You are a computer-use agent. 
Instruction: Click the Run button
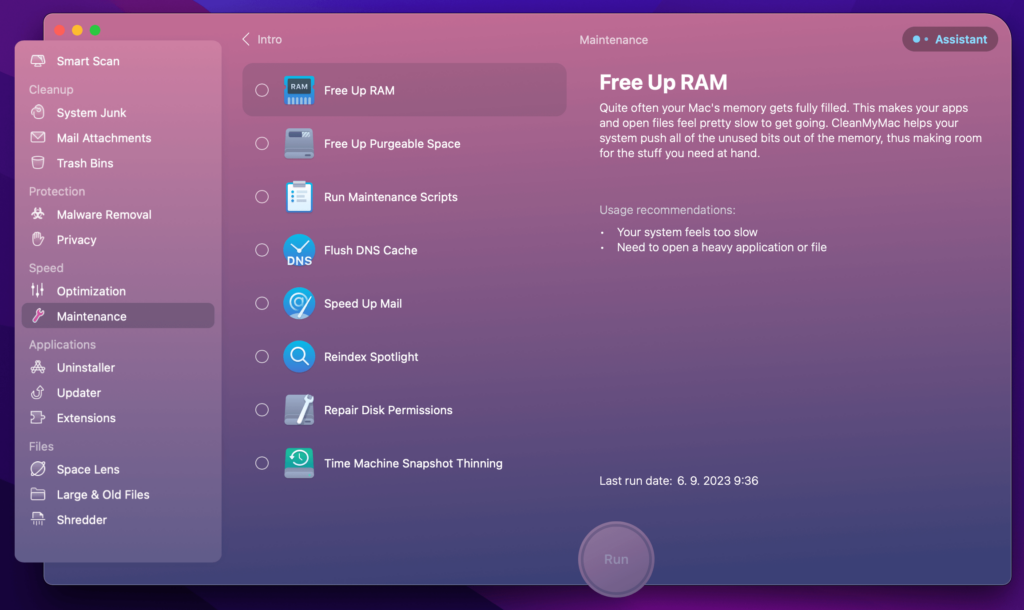(x=616, y=559)
